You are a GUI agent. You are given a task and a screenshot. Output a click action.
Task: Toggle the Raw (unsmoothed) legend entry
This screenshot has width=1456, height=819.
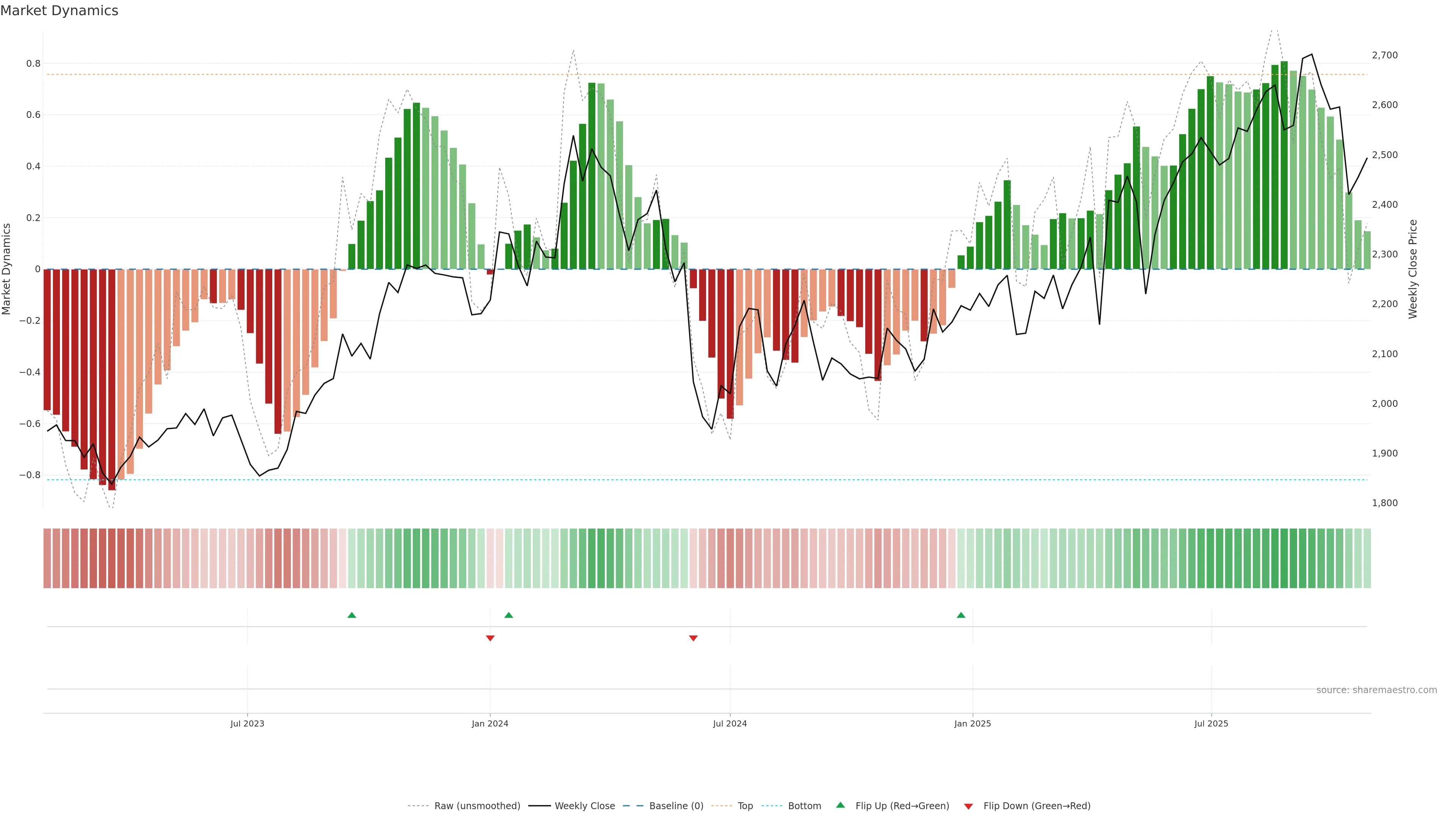pos(477,806)
